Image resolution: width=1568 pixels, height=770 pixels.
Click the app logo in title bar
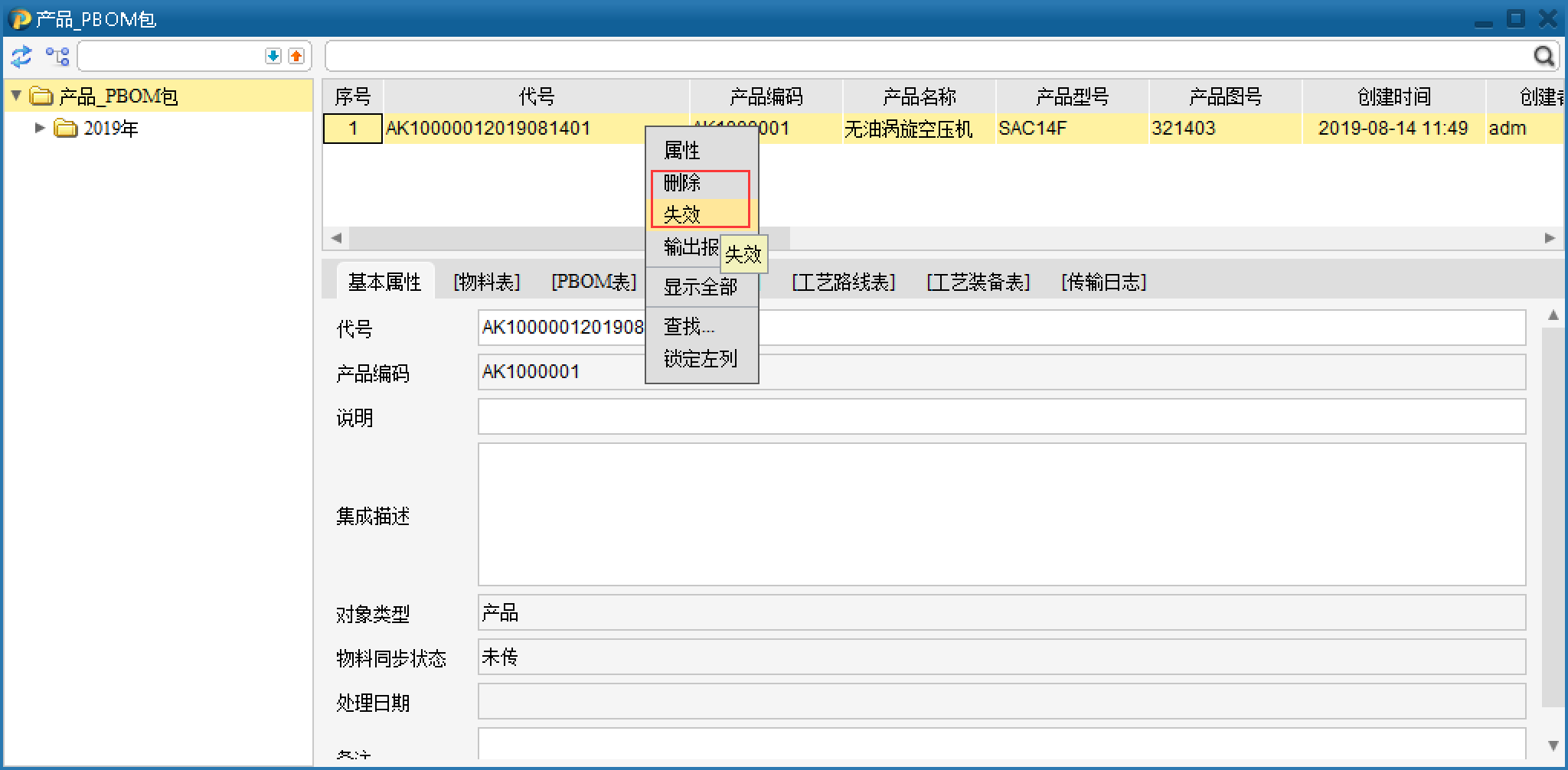(x=20, y=18)
